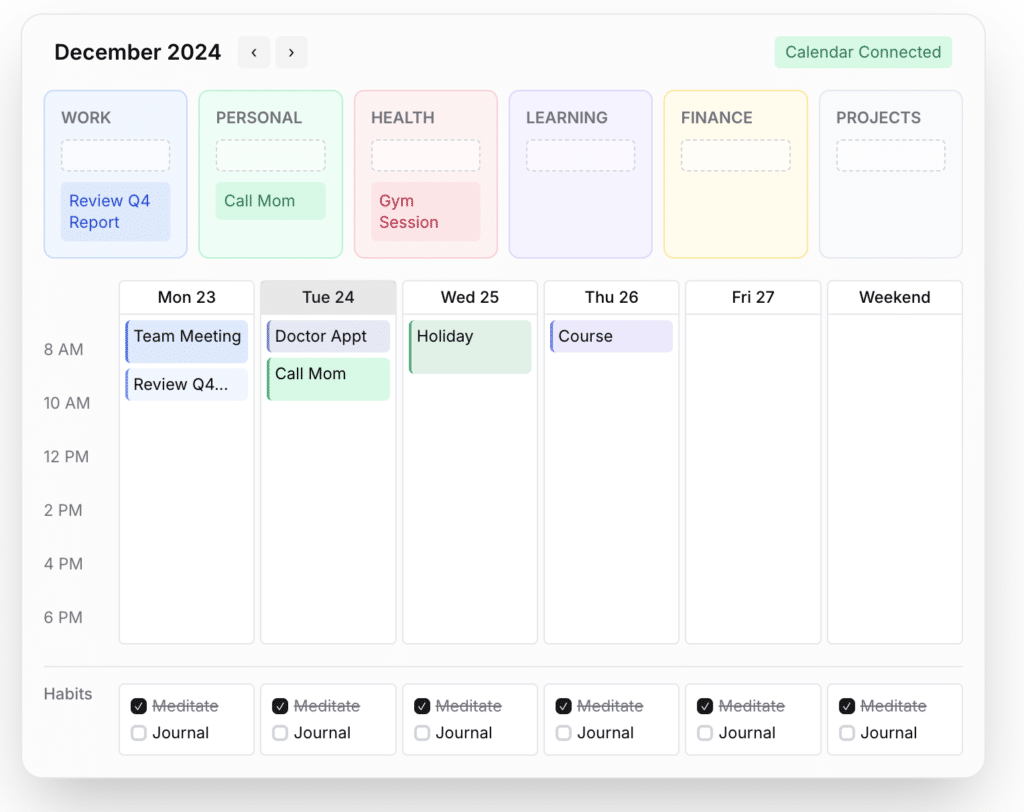Click Review Q4 Report task in Work
1024x812 pixels.
[x=115, y=212]
